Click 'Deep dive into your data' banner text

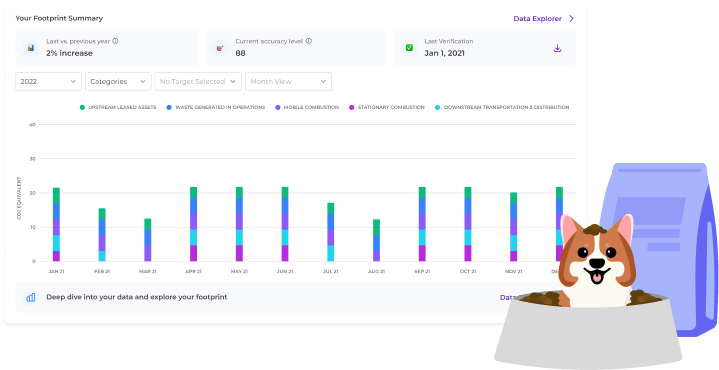[x=137, y=297]
